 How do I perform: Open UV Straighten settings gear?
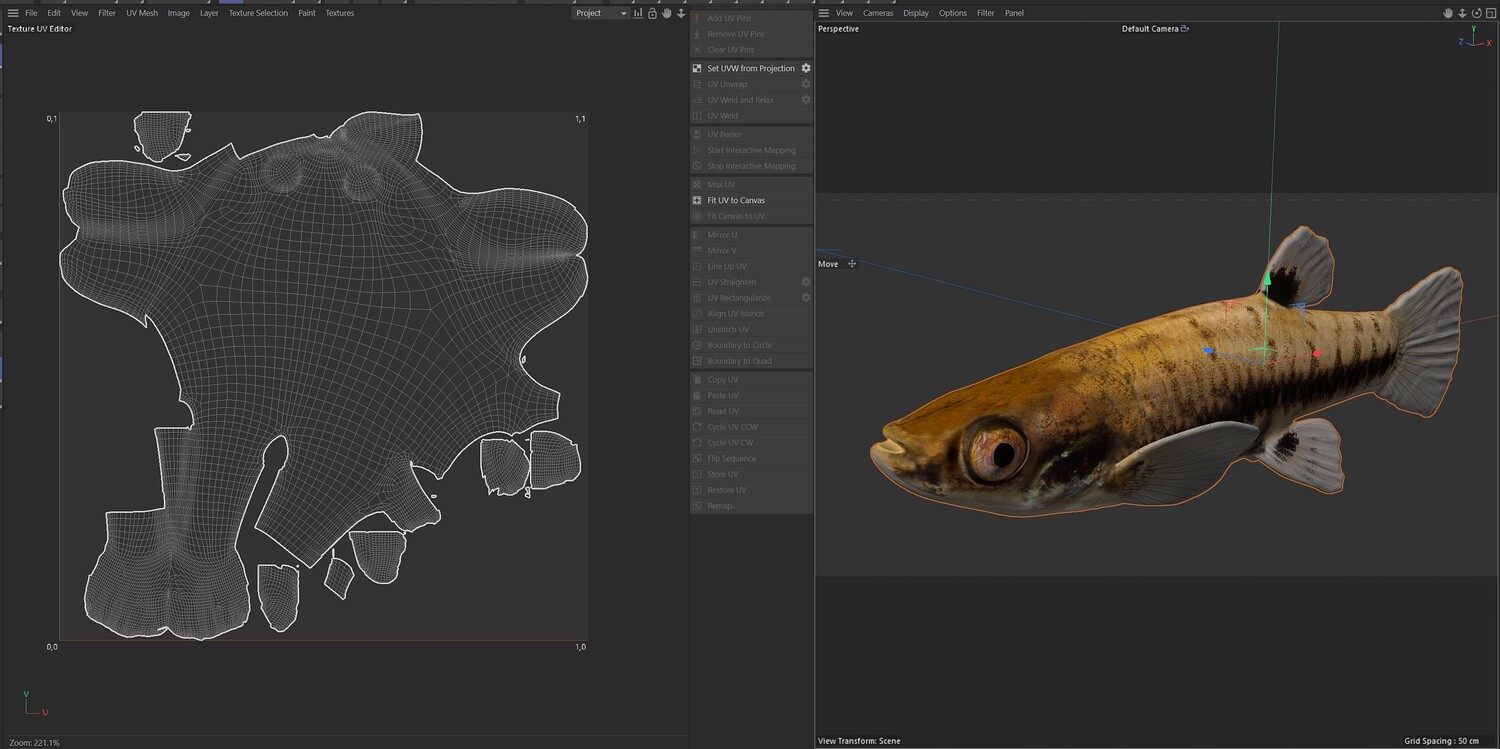coord(806,282)
